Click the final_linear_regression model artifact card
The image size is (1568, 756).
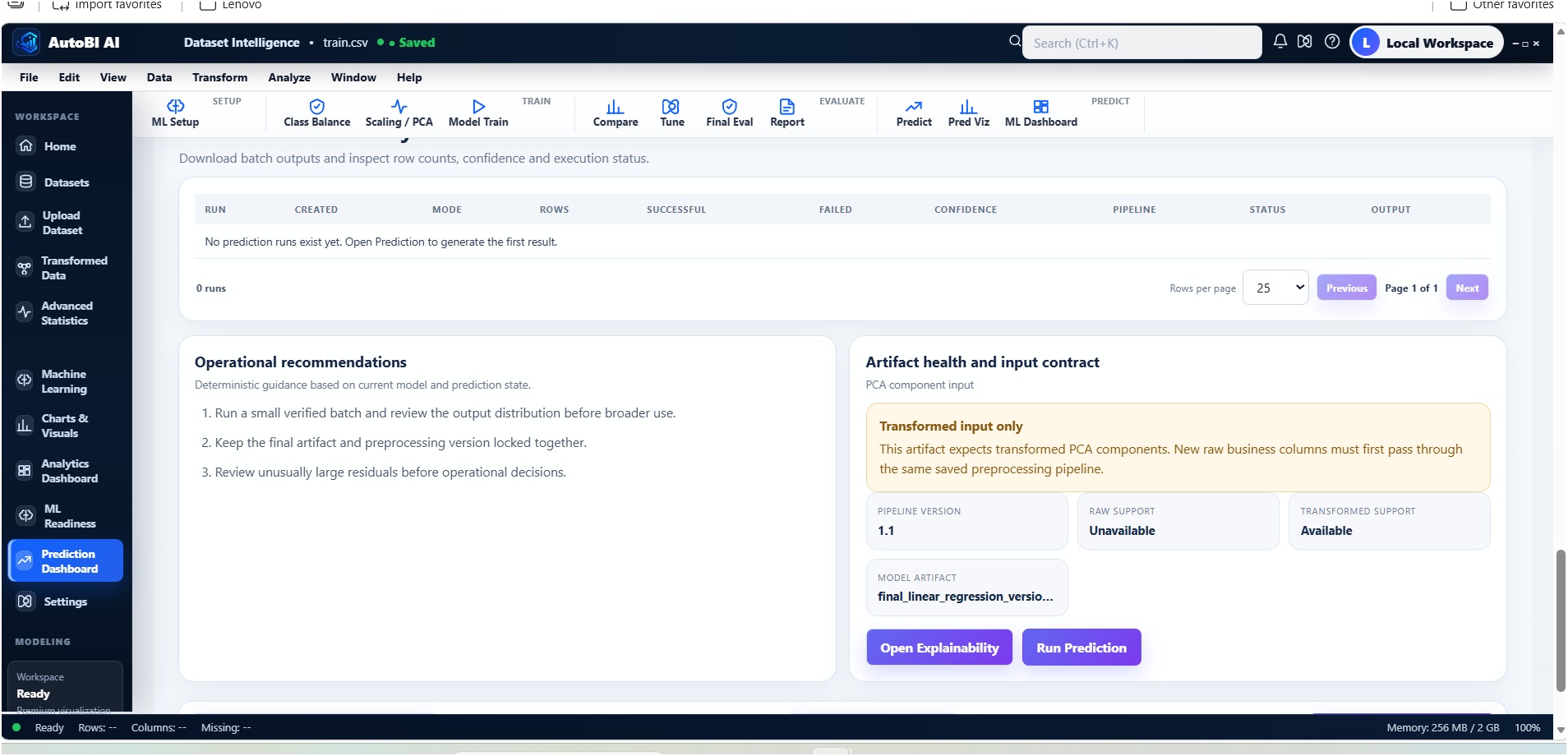[967, 588]
